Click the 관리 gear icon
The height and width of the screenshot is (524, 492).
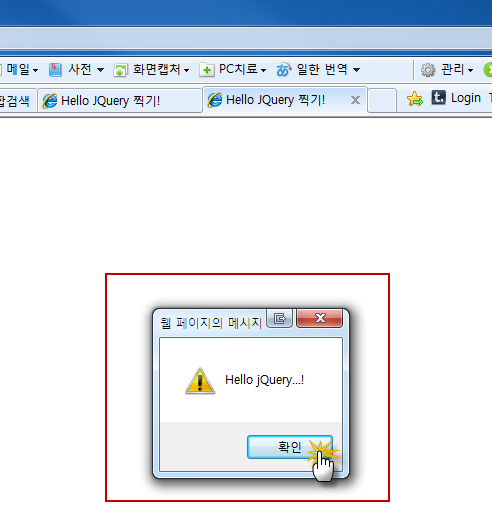pyautogui.click(x=428, y=70)
